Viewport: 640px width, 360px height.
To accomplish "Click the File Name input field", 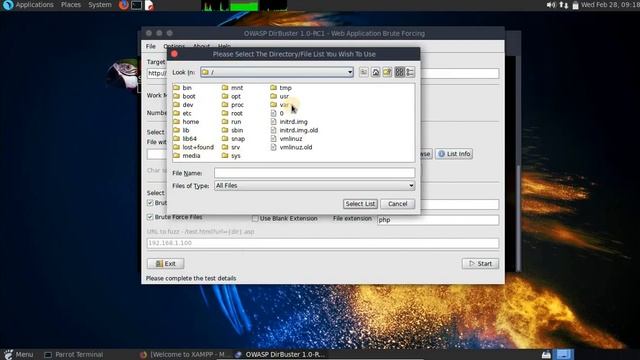I will (x=314, y=173).
